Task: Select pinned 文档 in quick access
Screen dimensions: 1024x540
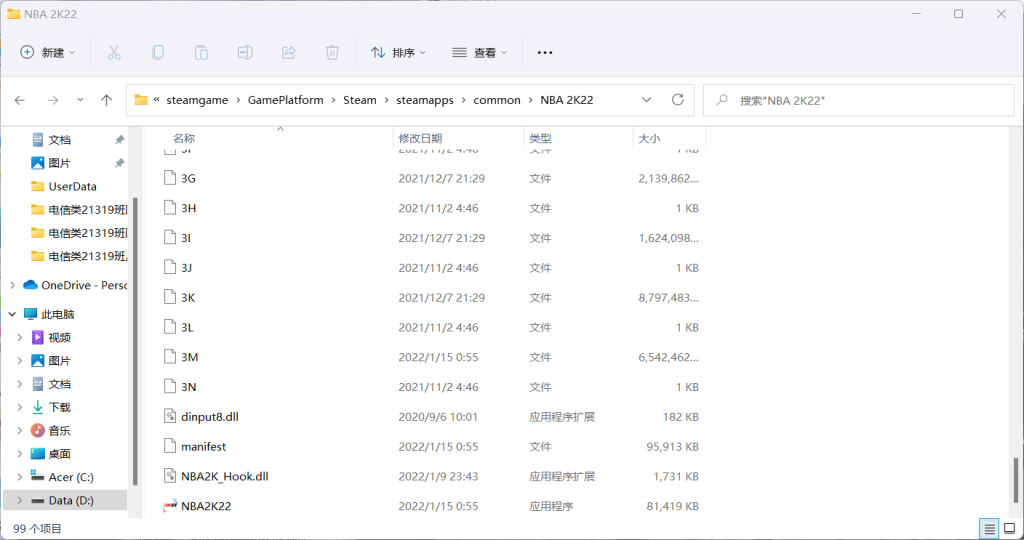Action: 59,140
